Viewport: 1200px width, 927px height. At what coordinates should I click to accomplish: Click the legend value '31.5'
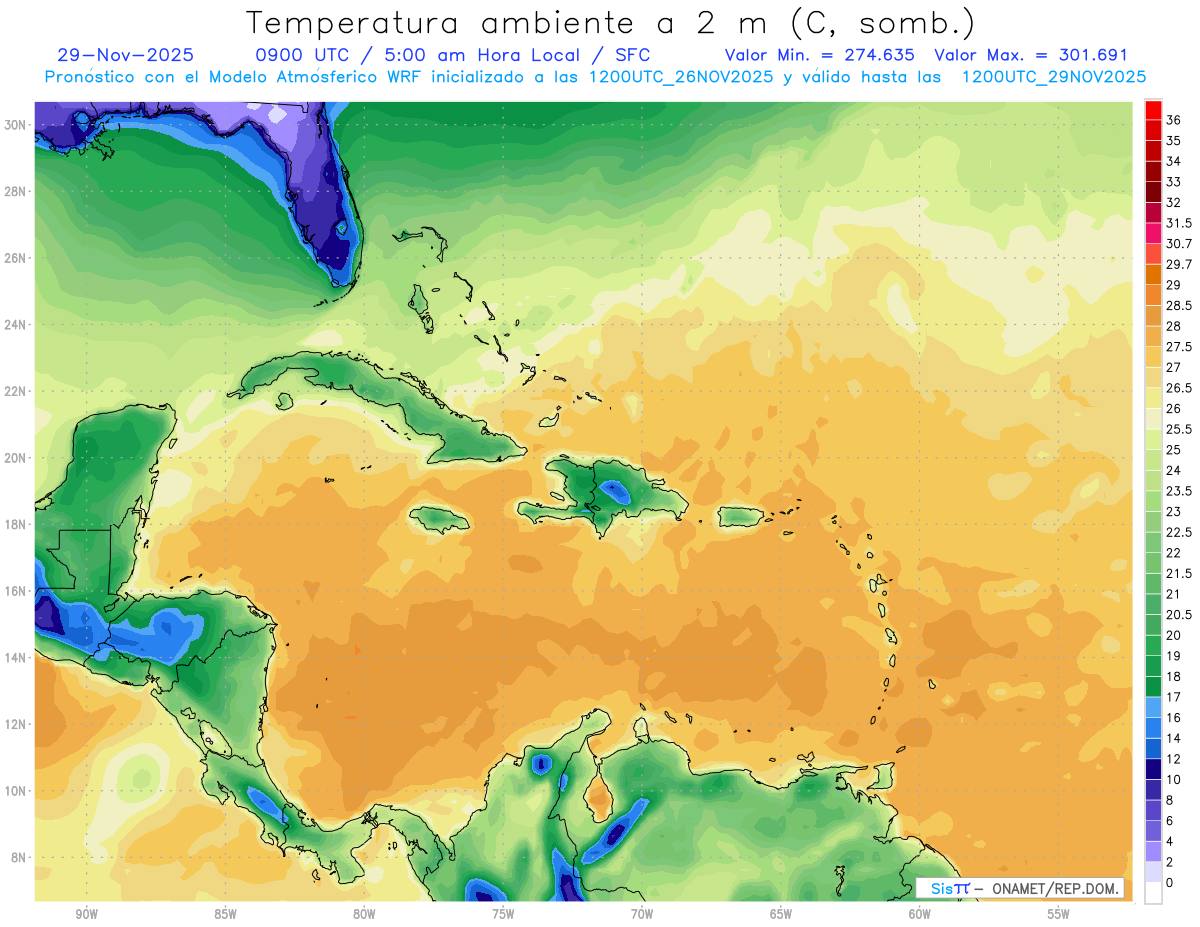pos(1179,223)
